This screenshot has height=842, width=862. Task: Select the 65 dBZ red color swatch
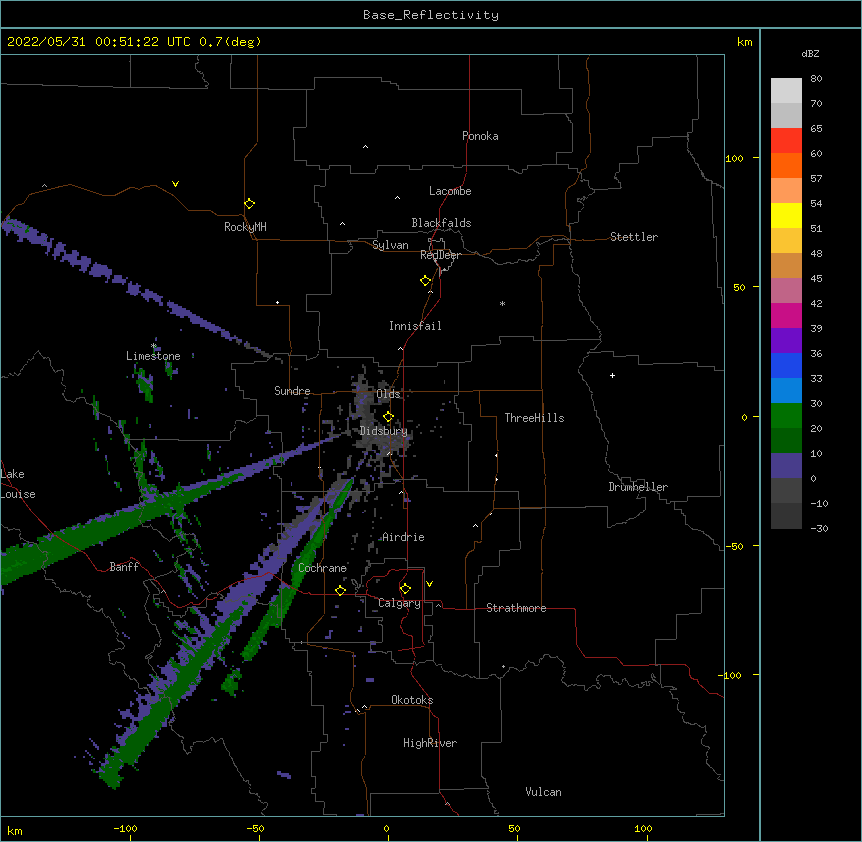coord(786,141)
